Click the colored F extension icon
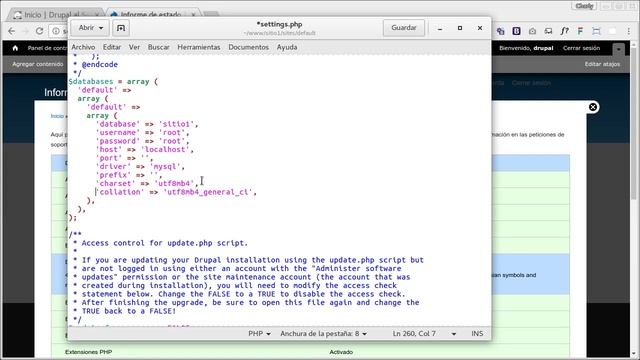Screen dimensions: 640x360 point(580,31)
